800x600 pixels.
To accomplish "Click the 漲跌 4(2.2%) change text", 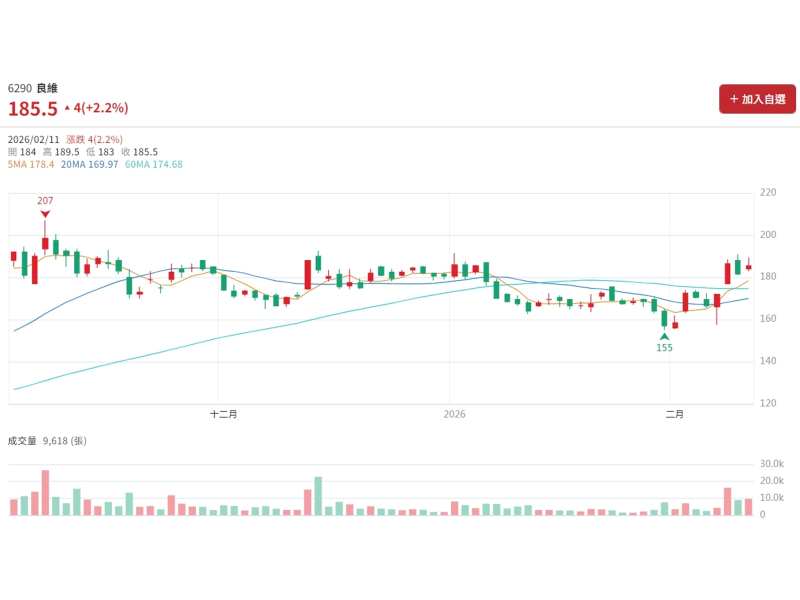I will click(x=94, y=139).
